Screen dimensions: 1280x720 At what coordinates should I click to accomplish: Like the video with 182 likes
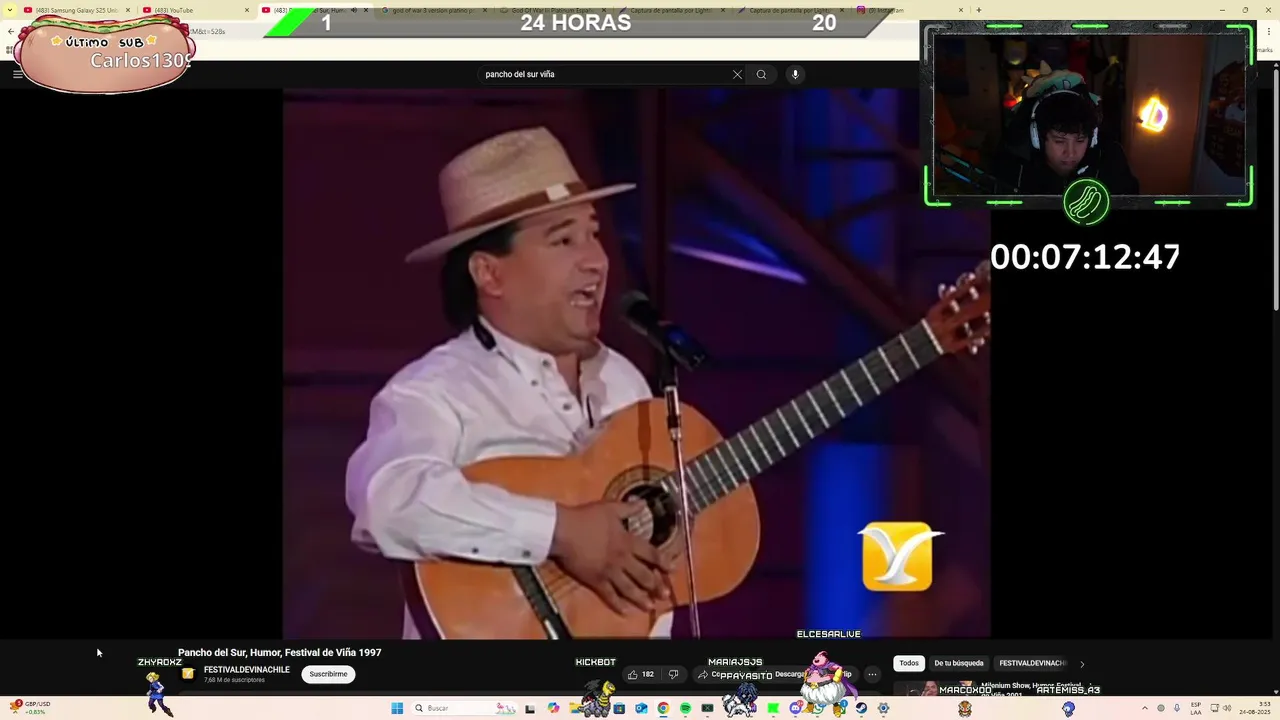(640, 674)
